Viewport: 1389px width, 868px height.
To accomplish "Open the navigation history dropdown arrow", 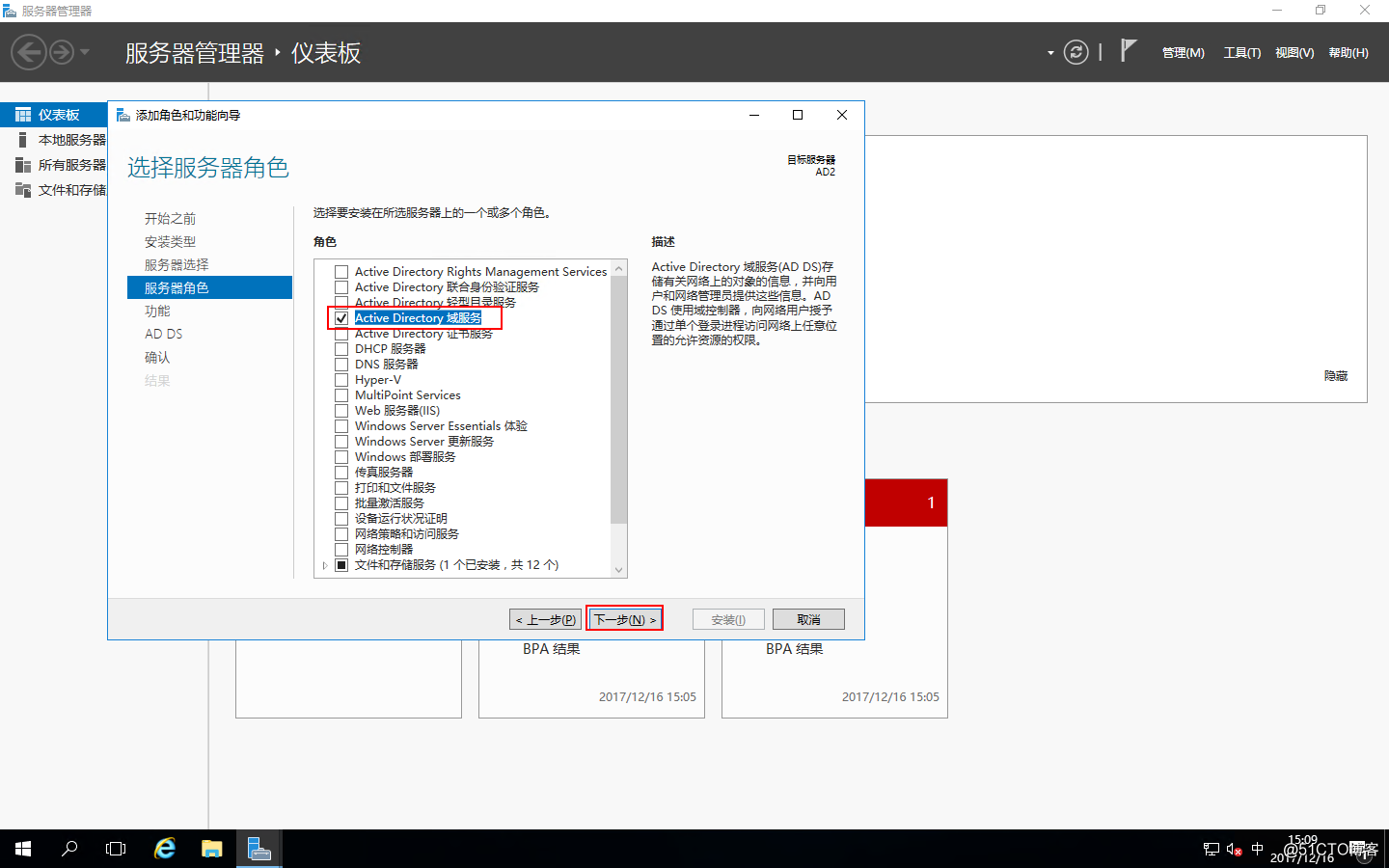I will point(85,52).
